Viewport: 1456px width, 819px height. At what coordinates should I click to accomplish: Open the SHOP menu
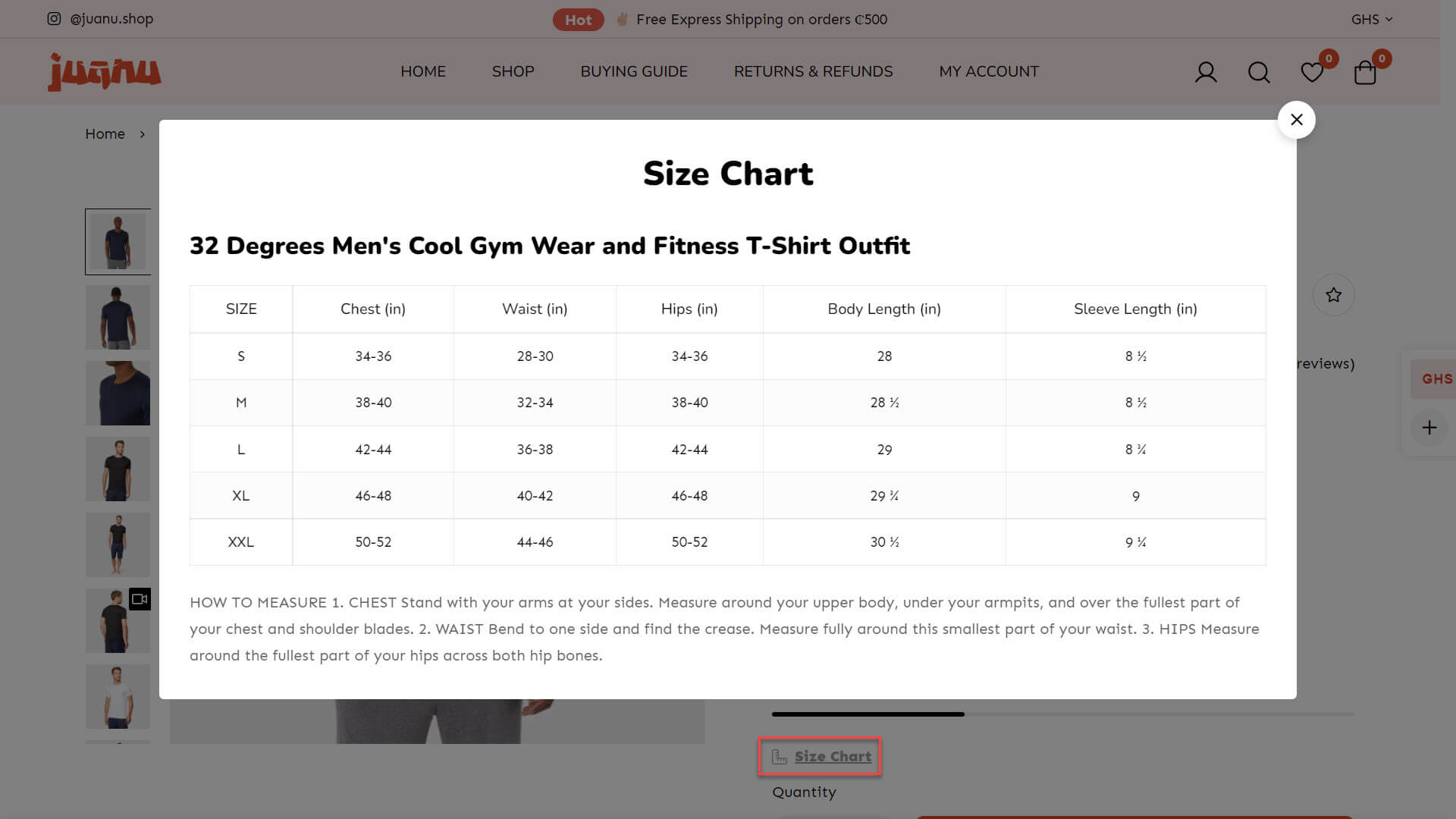tap(513, 71)
